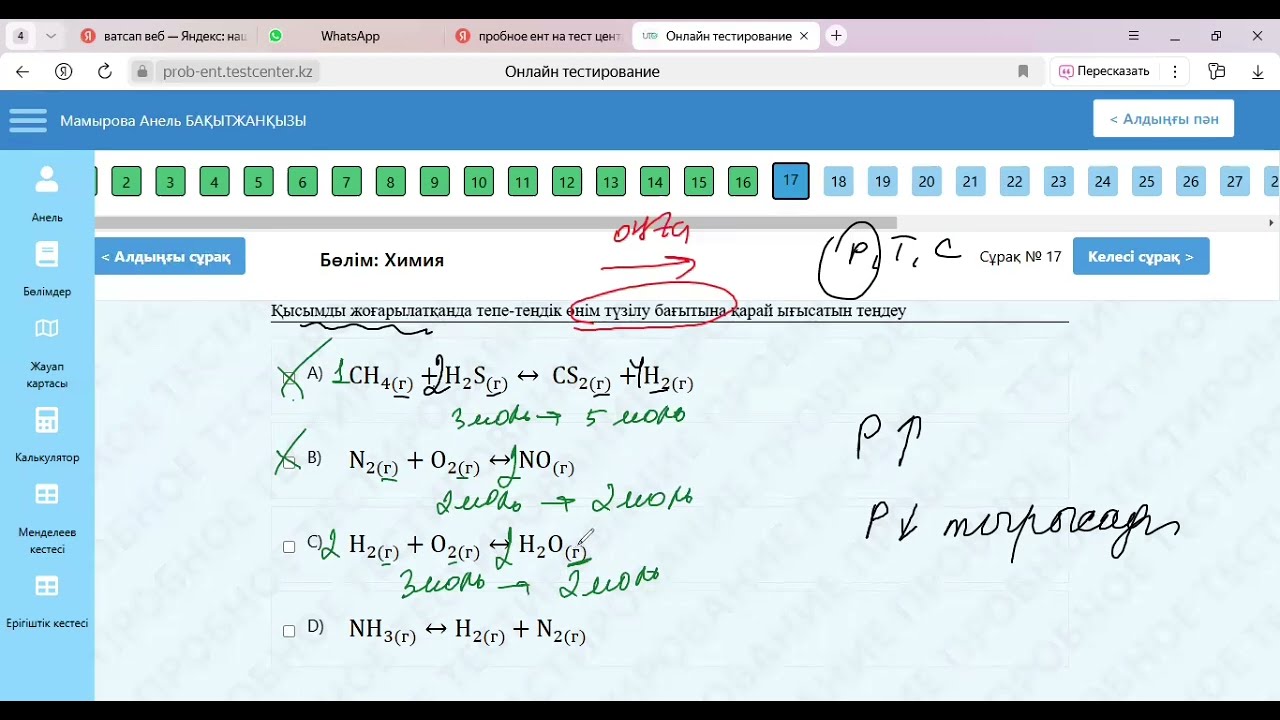The width and height of the screenshot is (1280, 720).
Task: Open Жауап картасы map icon
Action: (47, 328)
